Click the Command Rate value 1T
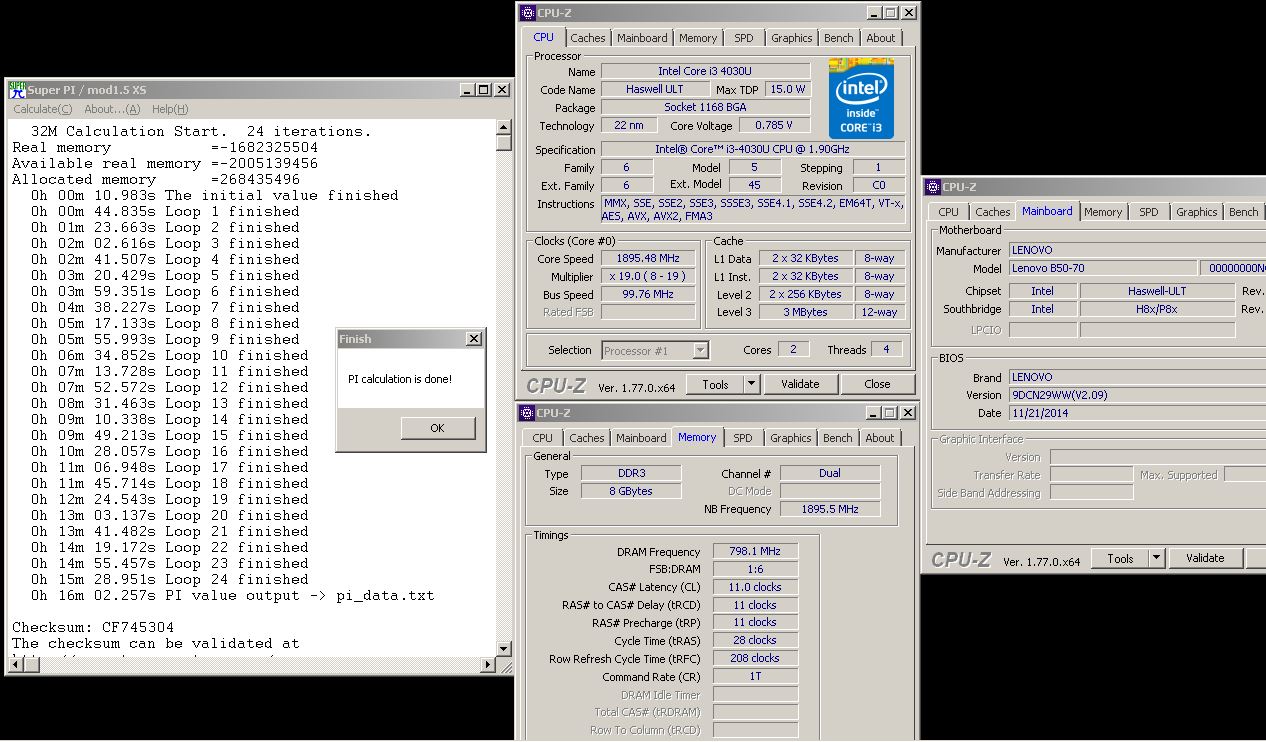This screenshot has width=1266, height=742. coord(755,676)
